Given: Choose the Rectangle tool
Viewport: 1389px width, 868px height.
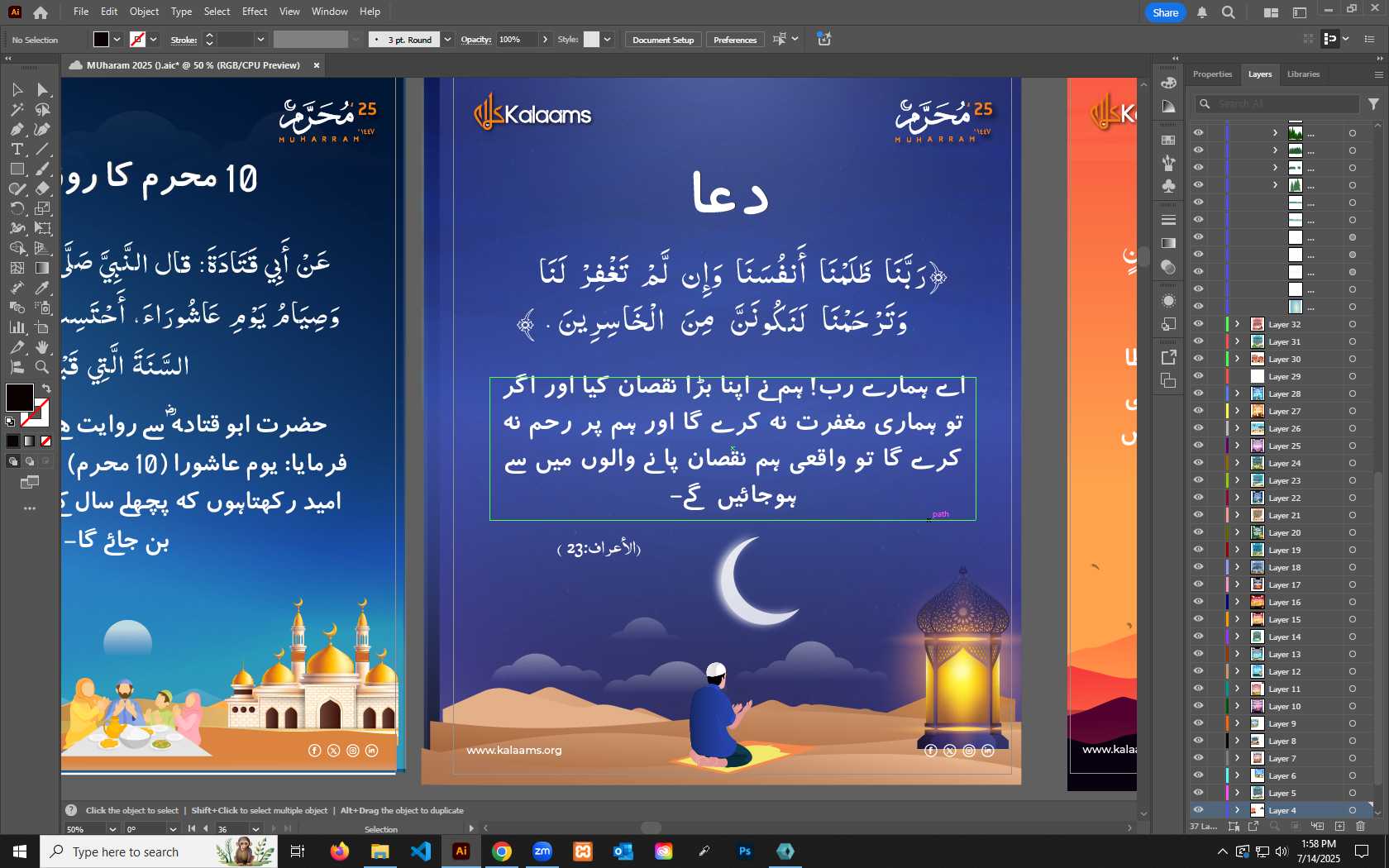Looking at the screenshot, I should [x=17, y=169].
